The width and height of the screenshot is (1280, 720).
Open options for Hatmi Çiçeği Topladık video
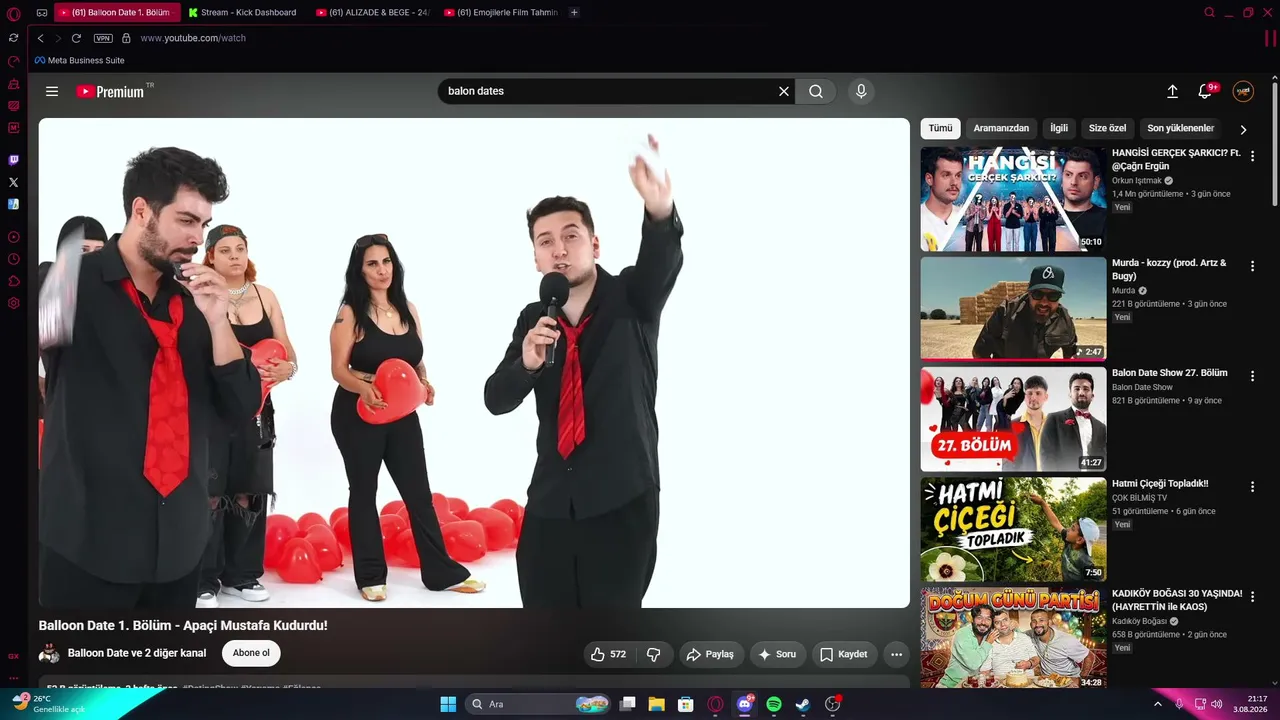click(1252, 487)
